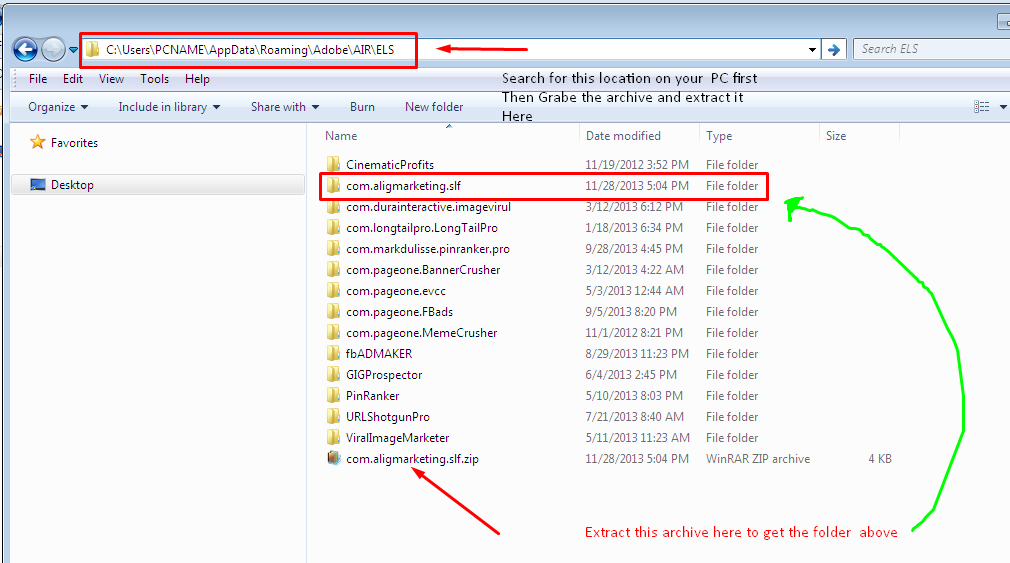Click the Favorites star icon

tap(38, 142)
